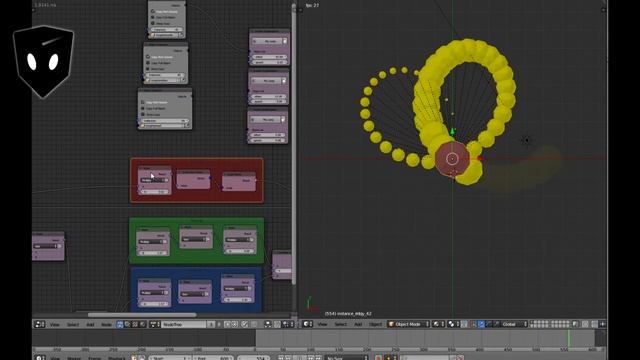Select the scale manipulator icon
The image size is (640, 360).
(x=496, y=324)
